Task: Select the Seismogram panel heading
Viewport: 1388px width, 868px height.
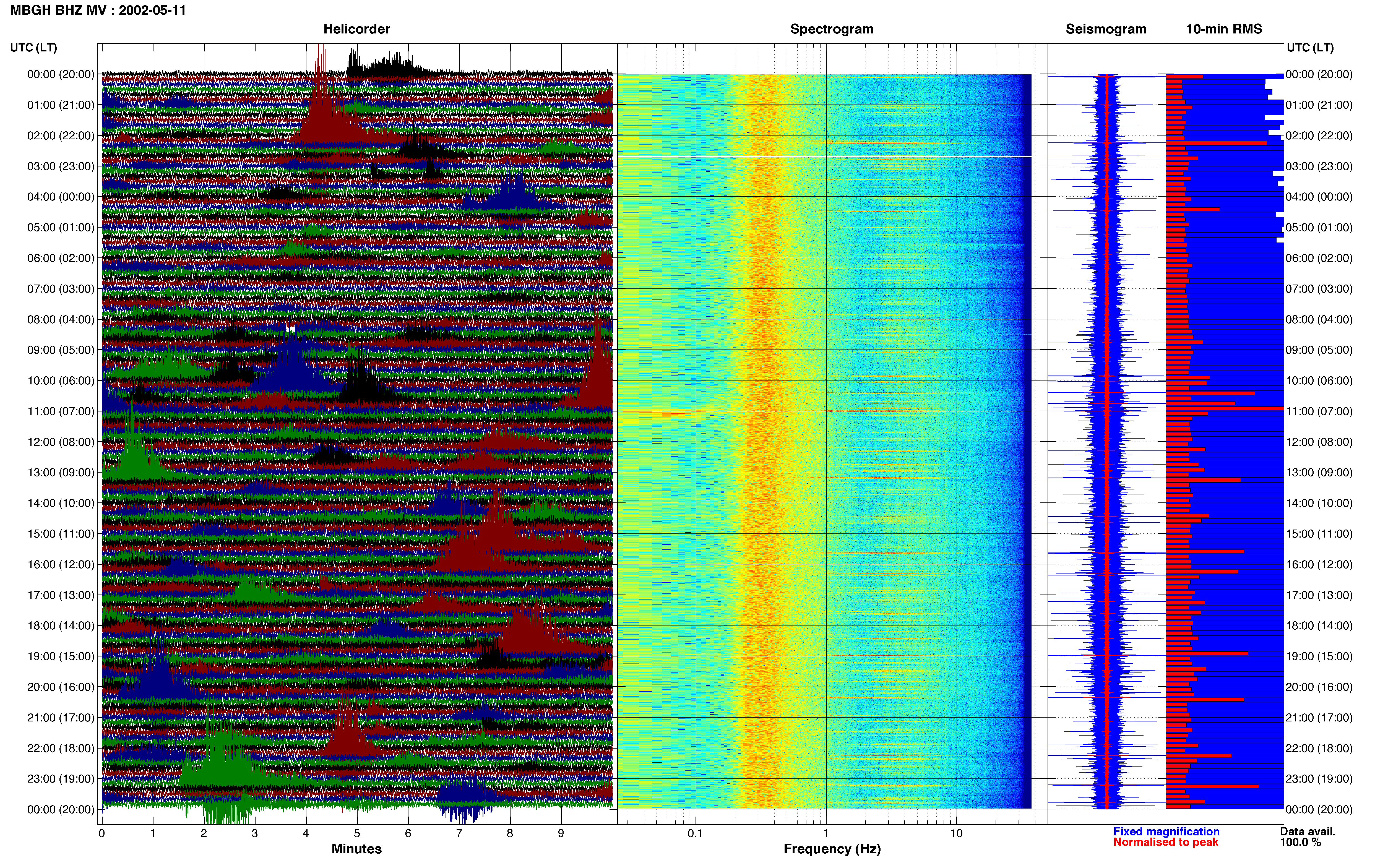Action: point(1106,29)
